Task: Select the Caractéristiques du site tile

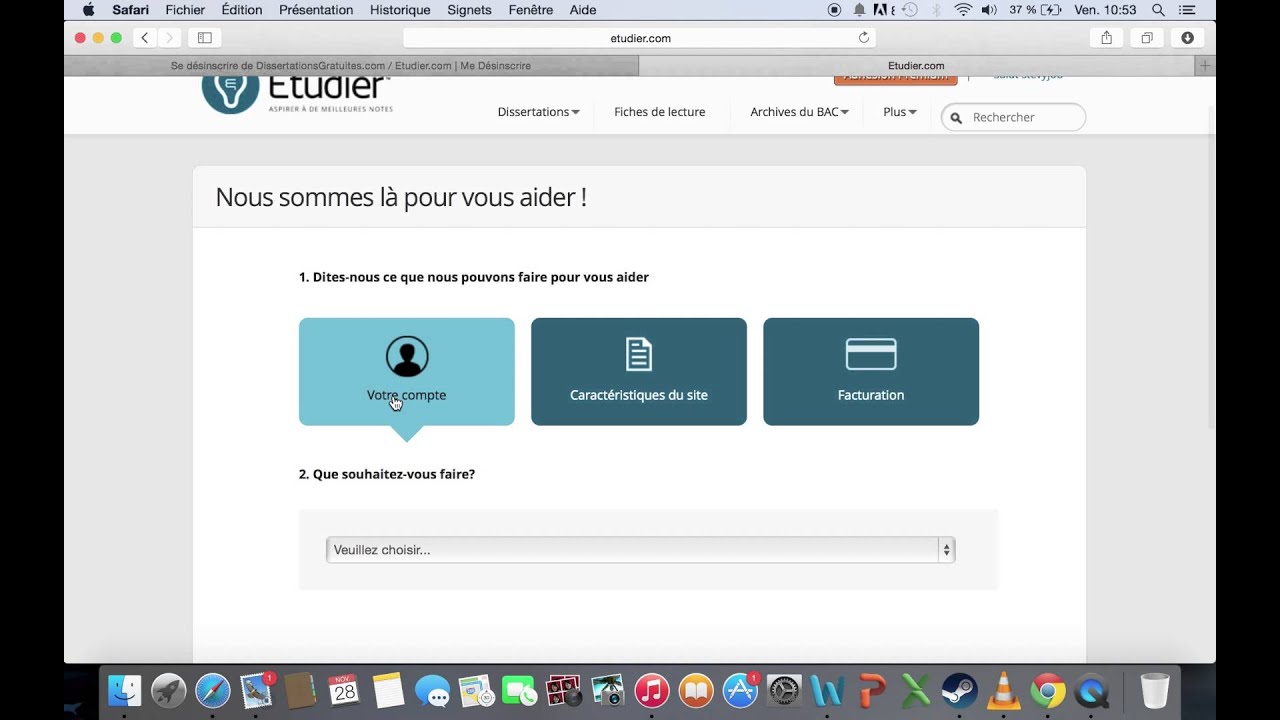Action: 639,372
